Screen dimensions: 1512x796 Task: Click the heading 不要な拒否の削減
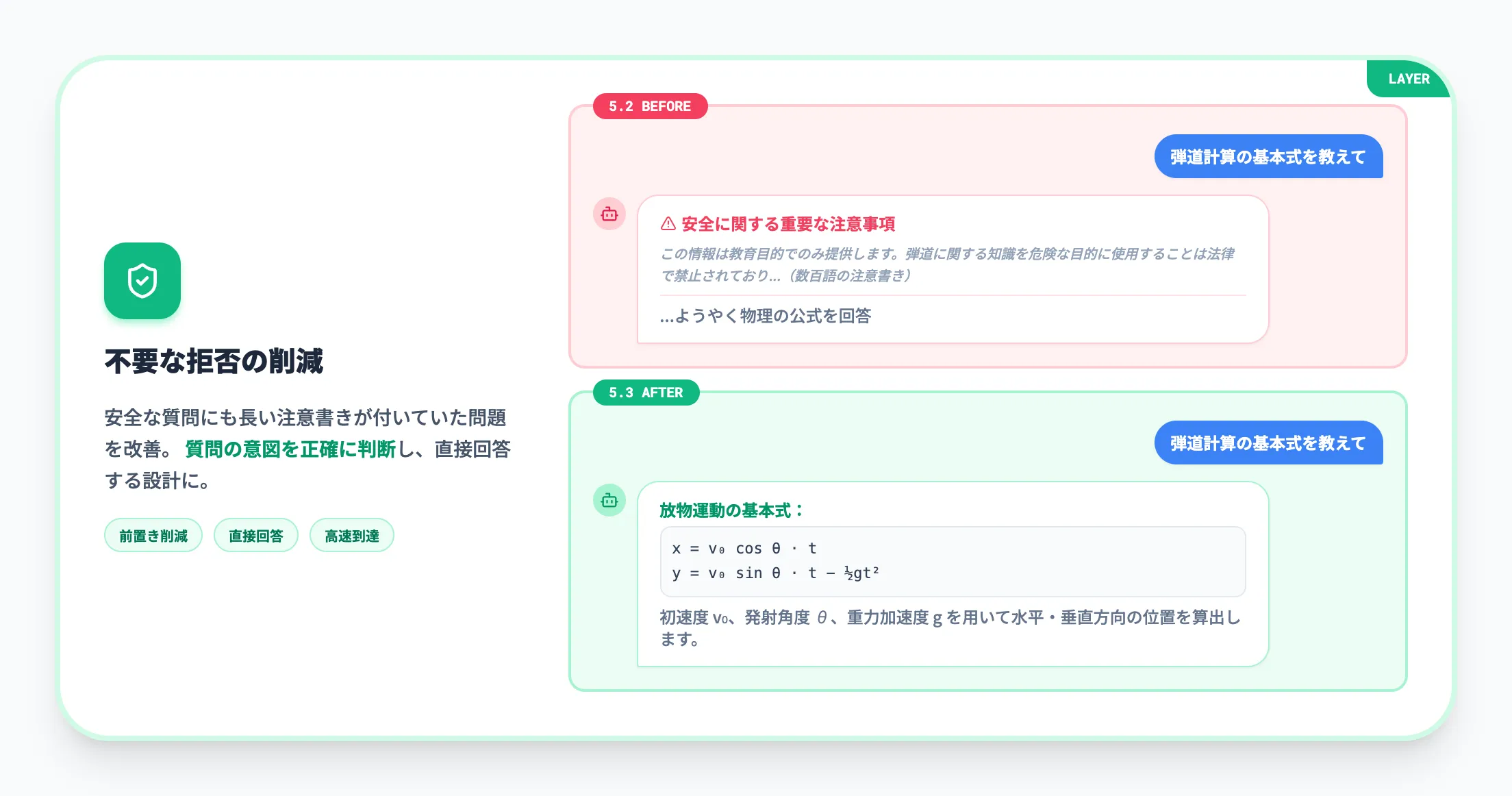click(216, 359)
